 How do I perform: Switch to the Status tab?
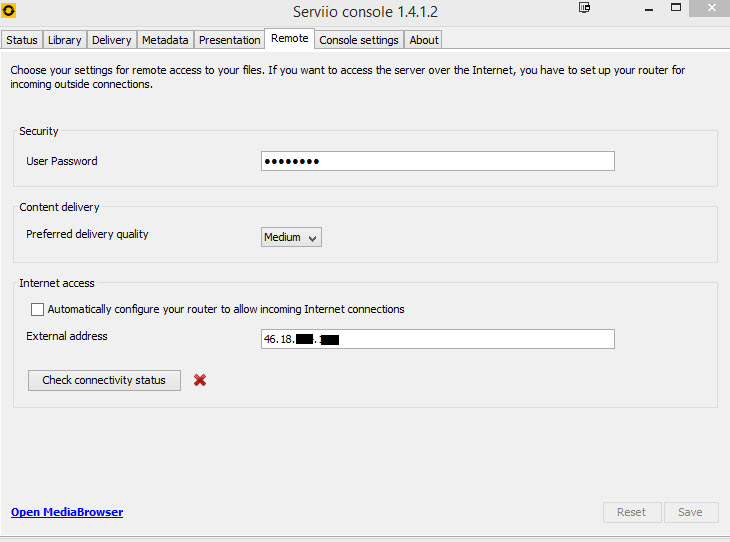22,40
